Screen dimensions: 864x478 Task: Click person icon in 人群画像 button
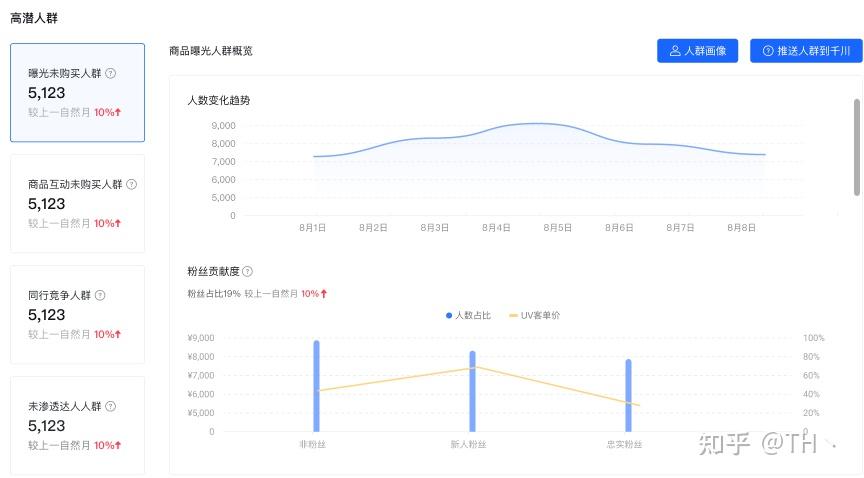pyautogui.click(x=675, y=51)
